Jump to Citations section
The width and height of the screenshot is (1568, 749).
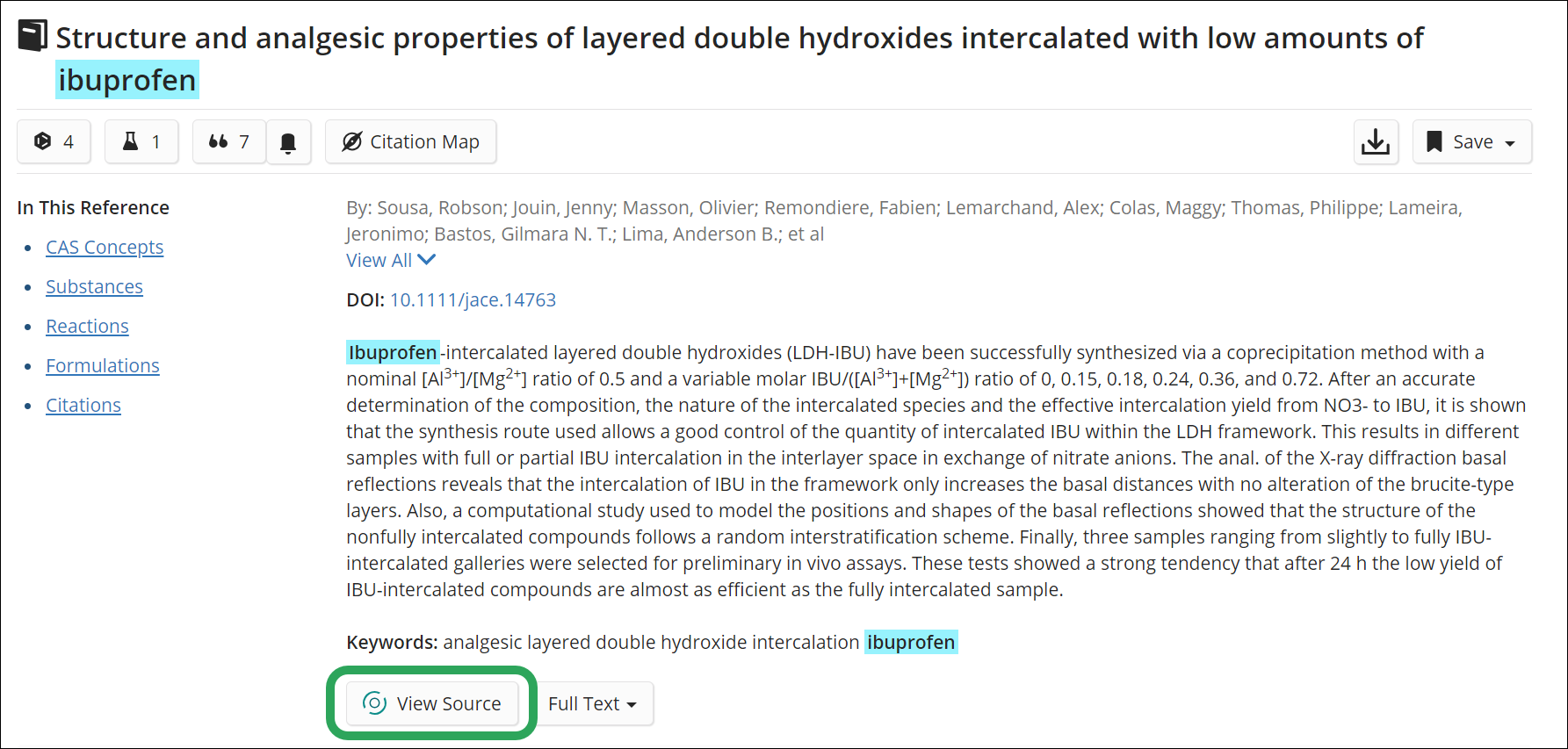pos(83,405)
